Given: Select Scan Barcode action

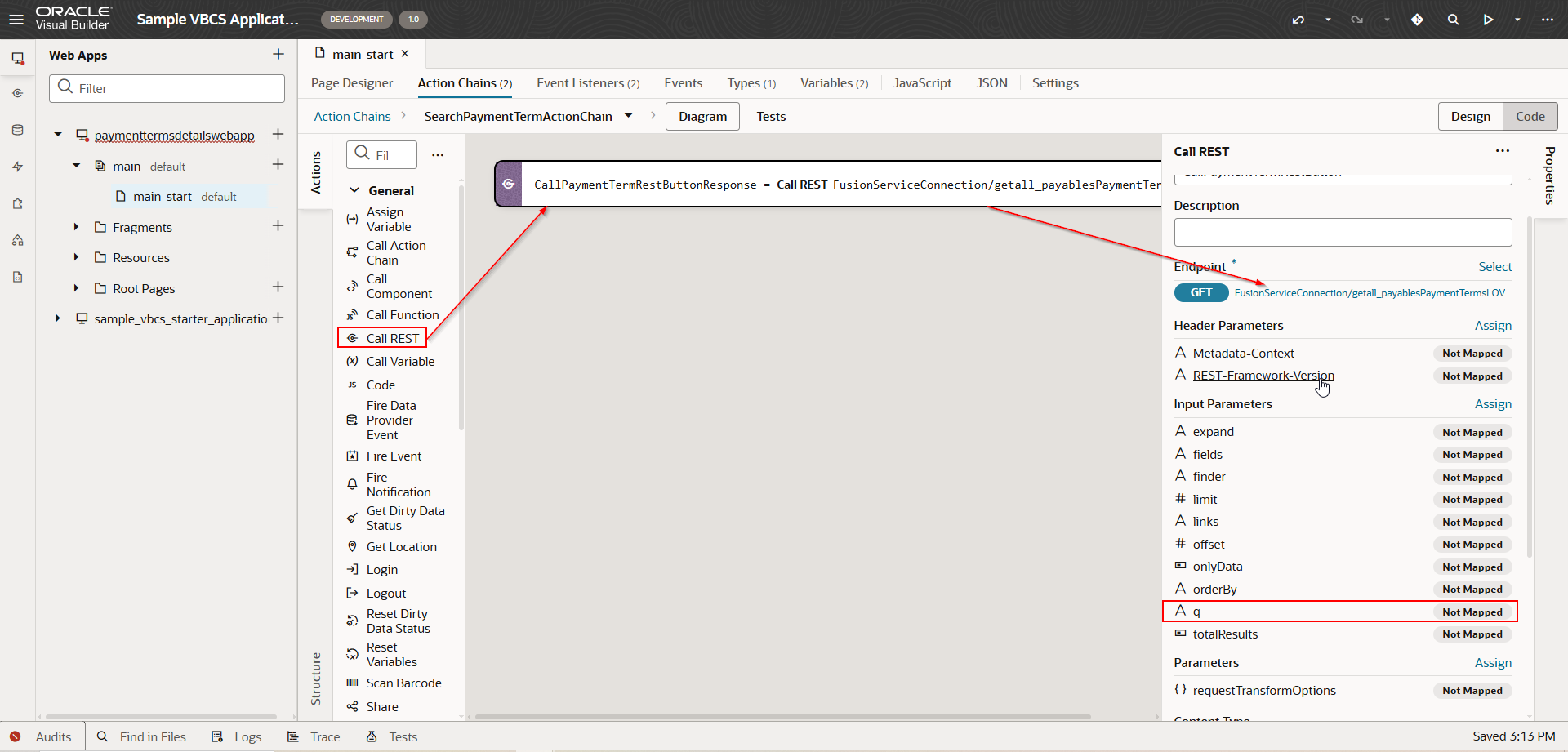Looking at the screenshot, I should coord(394,683).
